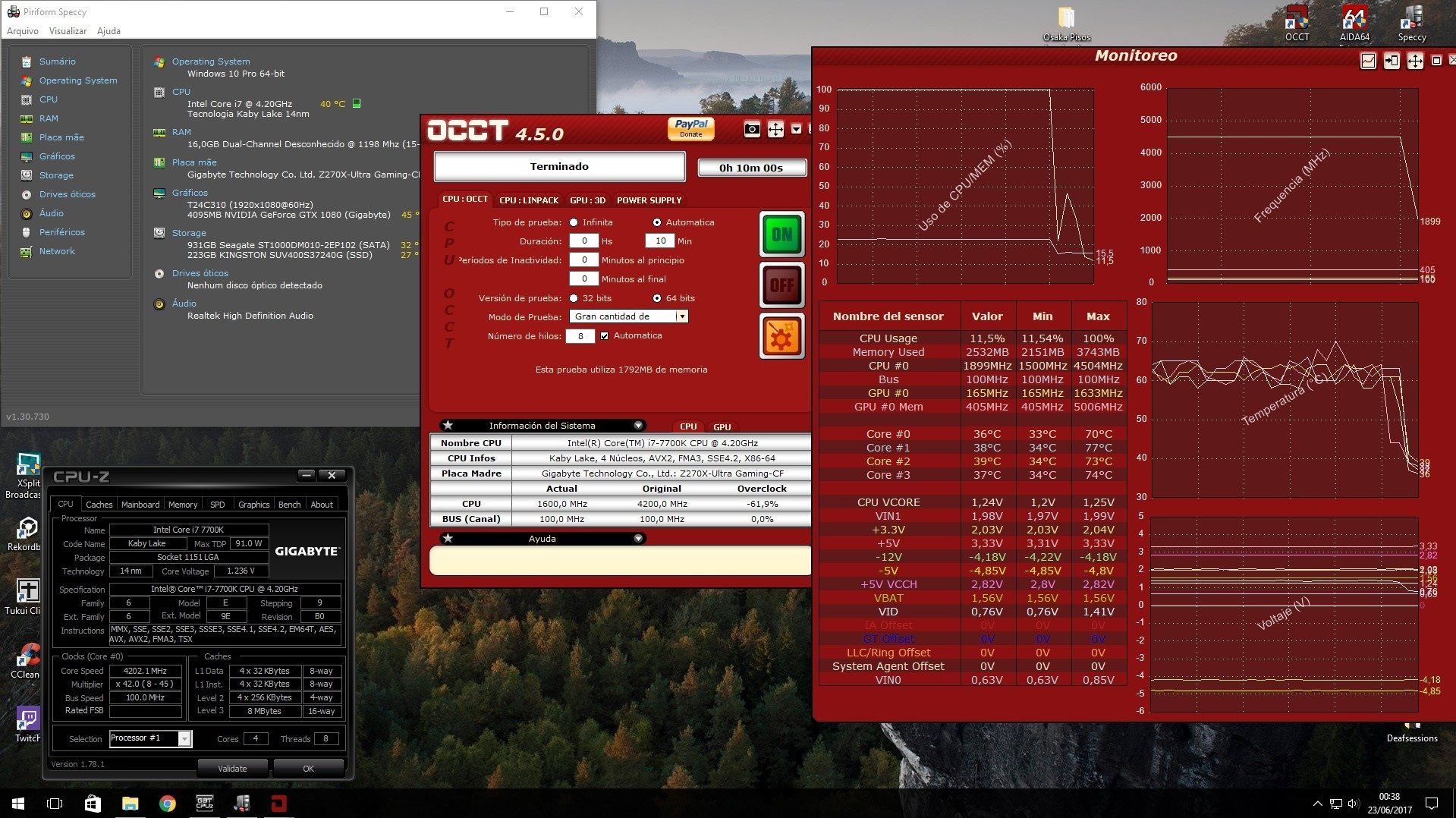Click the Validate button in CPU-Z
The image size is (1456, 818).
click(x=232, y=769)
